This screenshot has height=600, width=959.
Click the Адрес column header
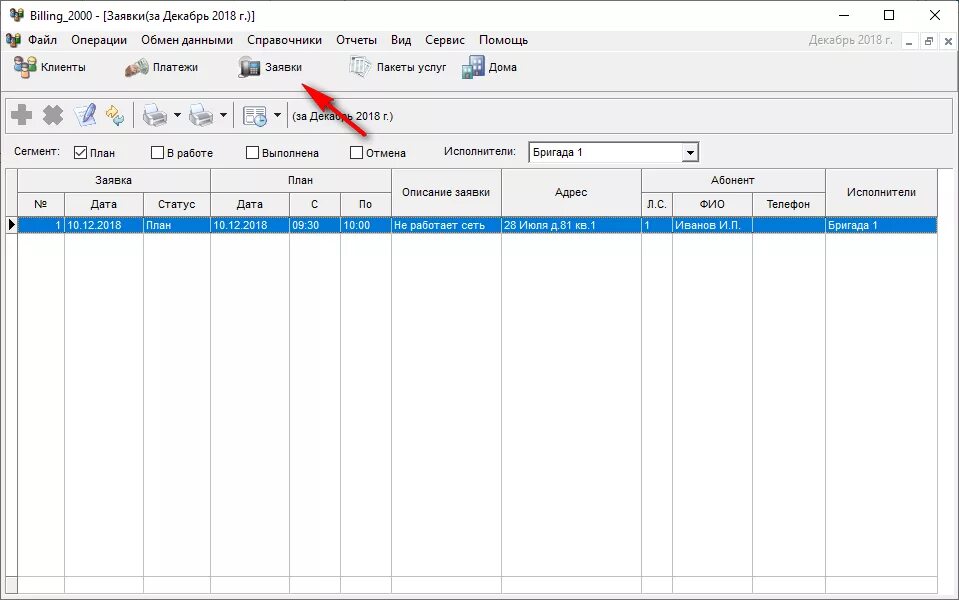tap(571, 192)
